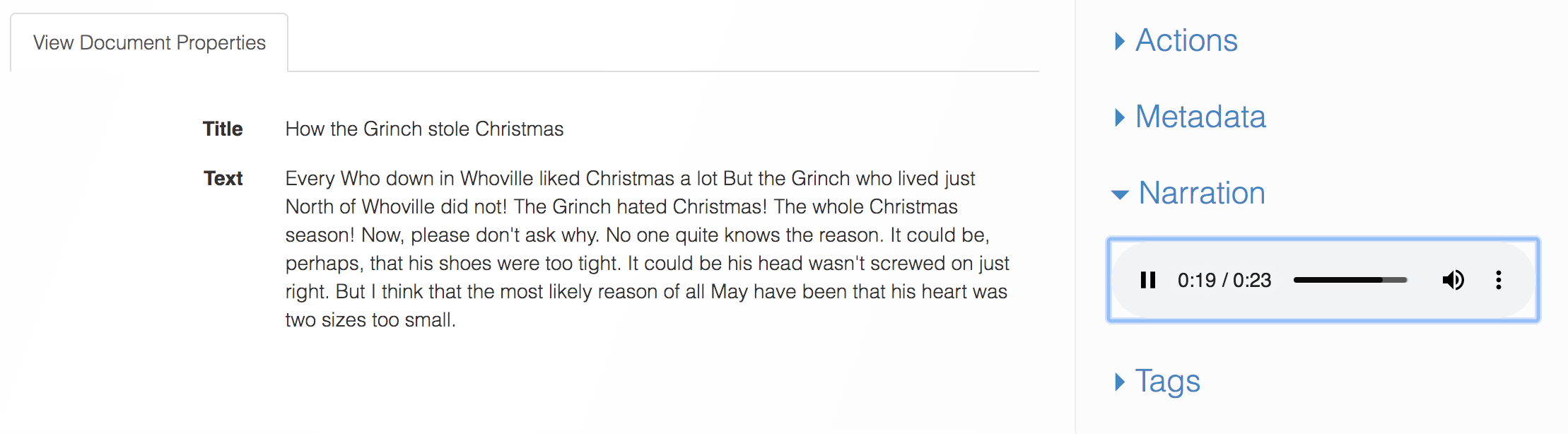Click the disclosure triangle beside Tags
The width and height of the screenshot is (1568, 434).
click(1120, 382)
